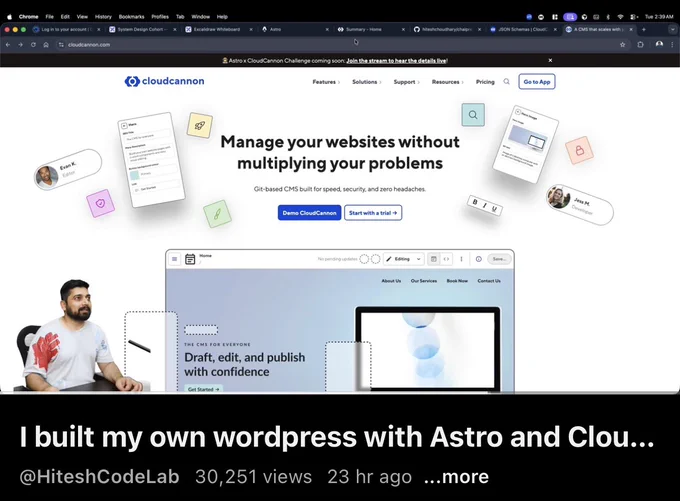Click Contact Us in the preview site
Image resolution: width=680 pixels, height=501 pixels.
pos(489,281)
